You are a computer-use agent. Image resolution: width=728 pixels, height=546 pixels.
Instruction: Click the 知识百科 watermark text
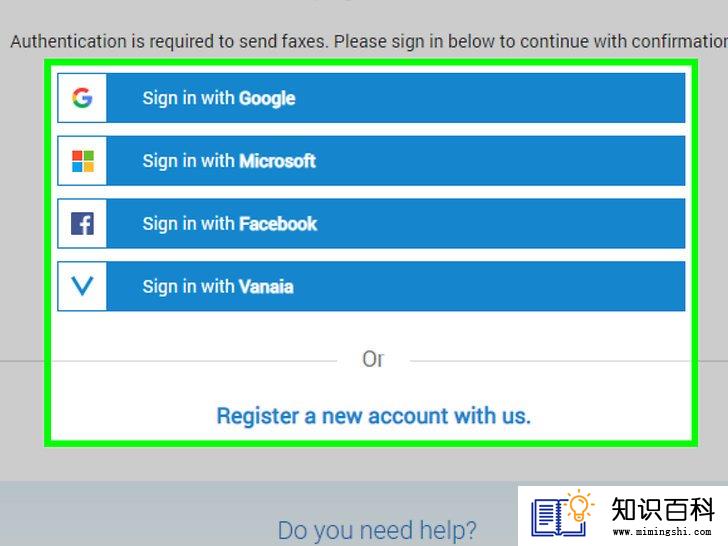coord(663,509)
